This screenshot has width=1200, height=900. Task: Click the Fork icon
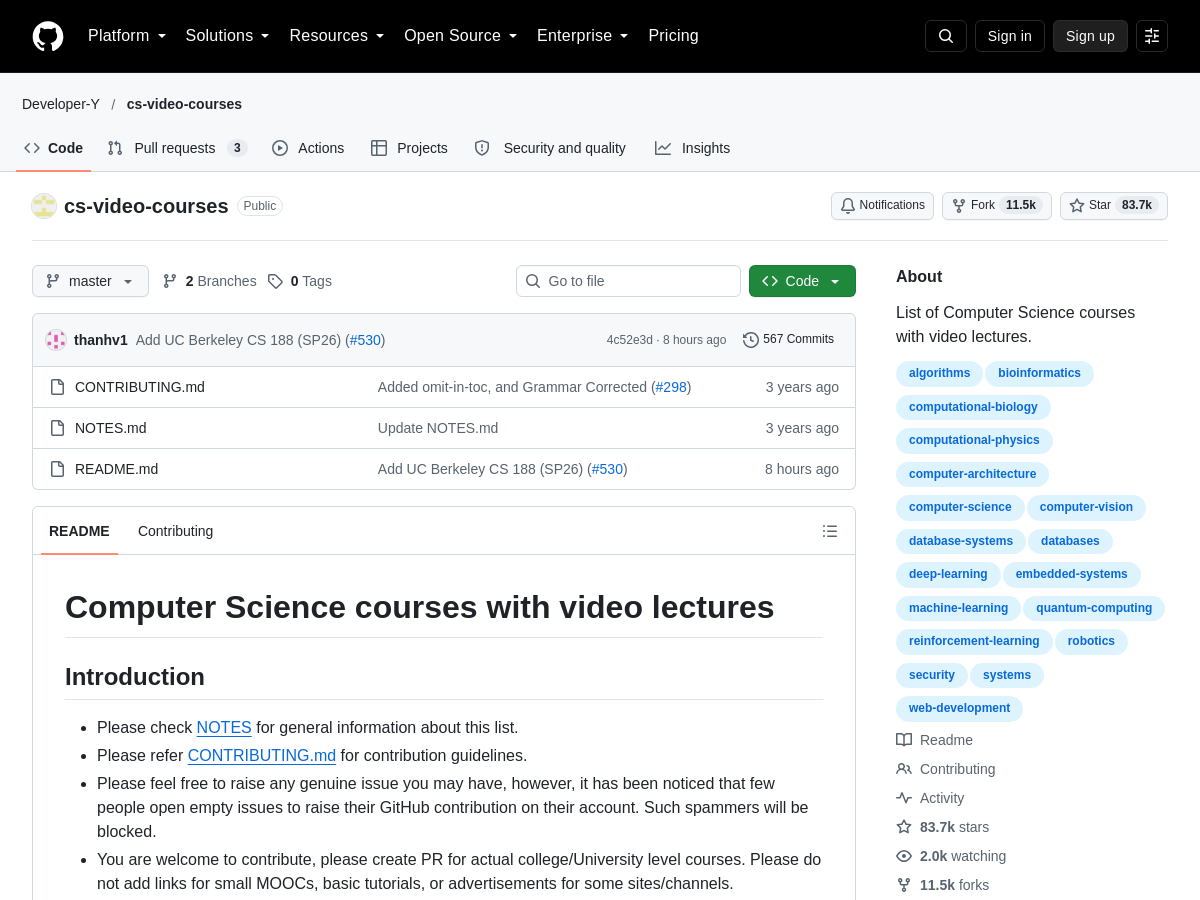959,206
